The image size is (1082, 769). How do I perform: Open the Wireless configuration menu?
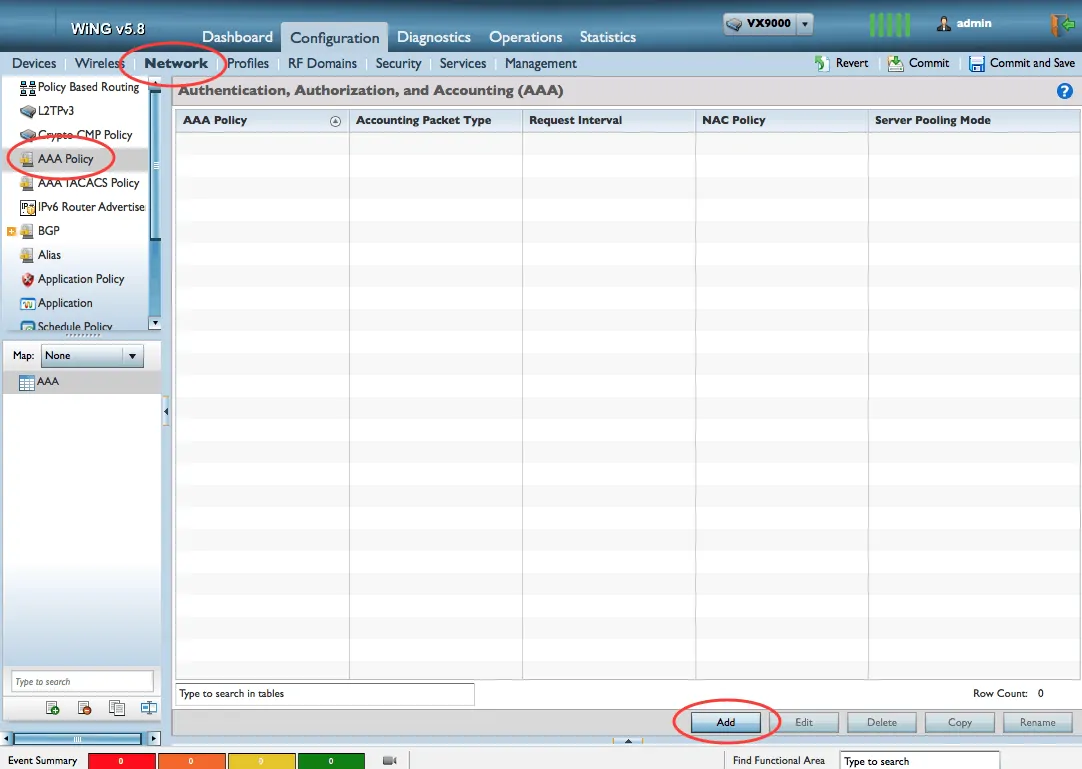click(100, 63)
